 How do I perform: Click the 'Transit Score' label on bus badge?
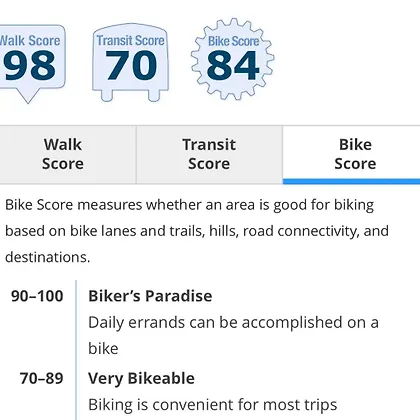coord(131,41)
